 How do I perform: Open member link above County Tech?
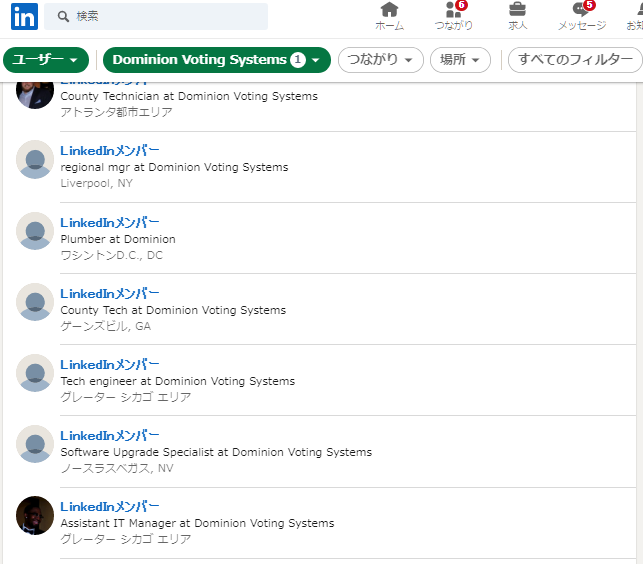(109, 294)
